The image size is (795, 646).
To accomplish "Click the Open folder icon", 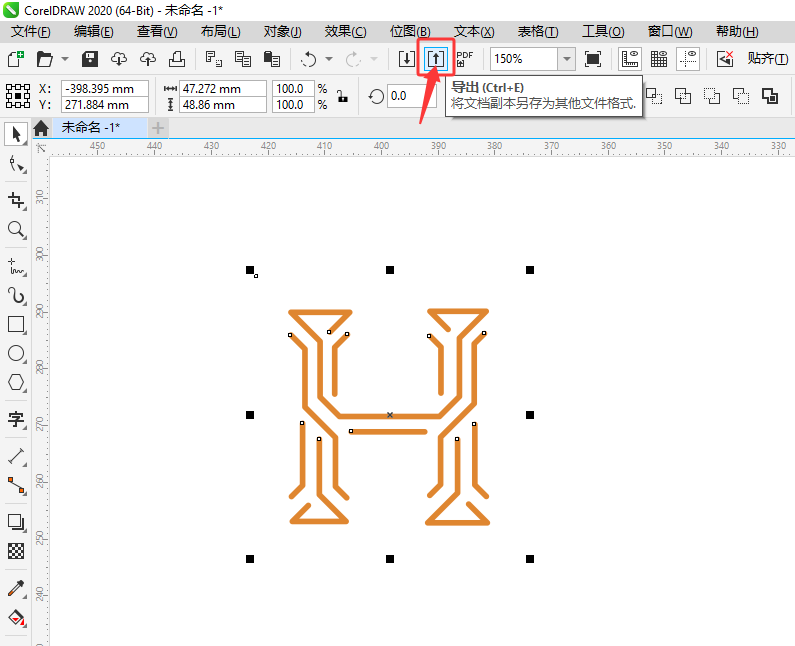I will [x=45, y=59].
